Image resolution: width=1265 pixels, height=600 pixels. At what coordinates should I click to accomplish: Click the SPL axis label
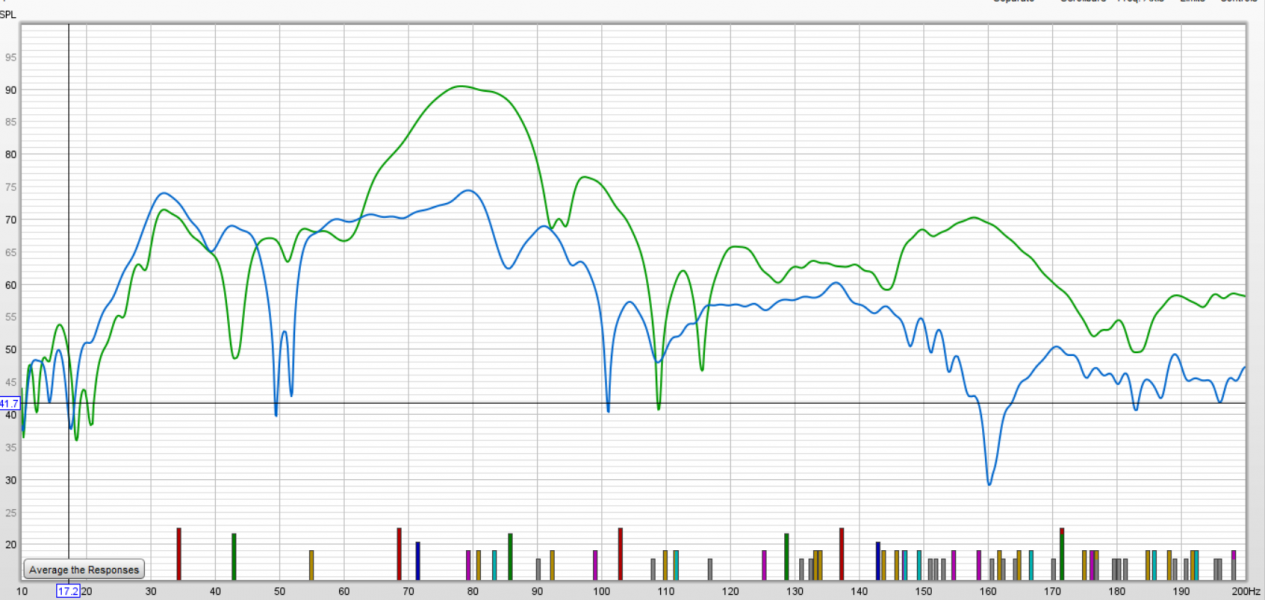pyautogui.click(x=8, y=15)
